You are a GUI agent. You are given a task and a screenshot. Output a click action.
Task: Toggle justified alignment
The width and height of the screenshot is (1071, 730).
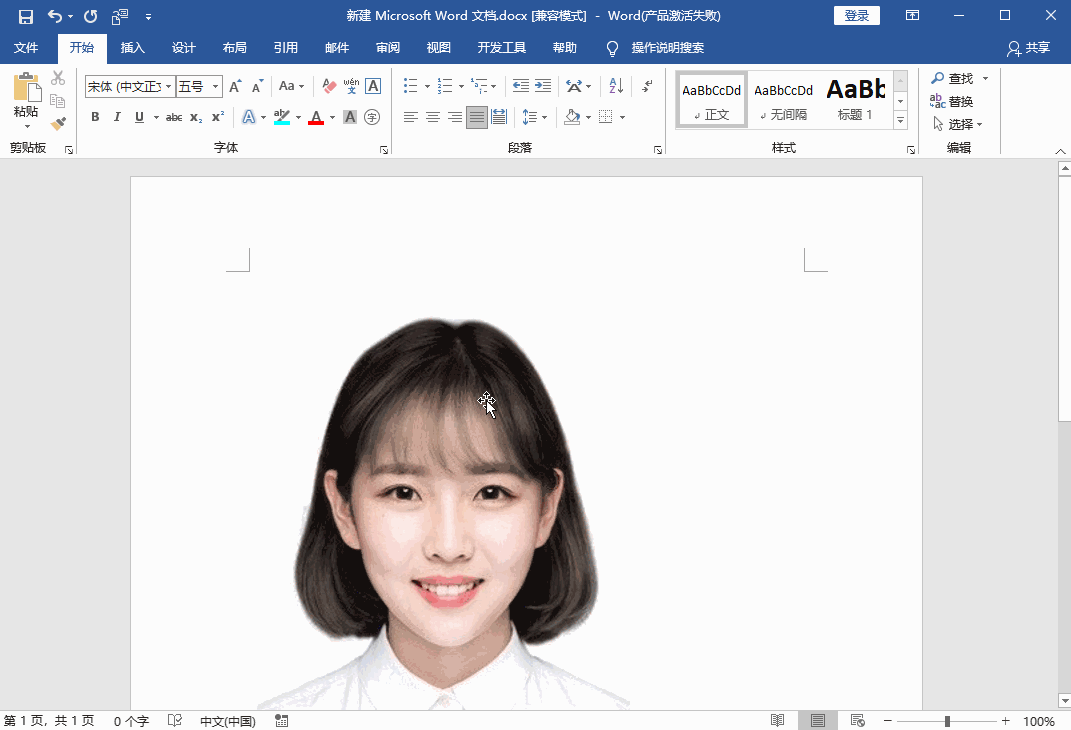(477, 117)
